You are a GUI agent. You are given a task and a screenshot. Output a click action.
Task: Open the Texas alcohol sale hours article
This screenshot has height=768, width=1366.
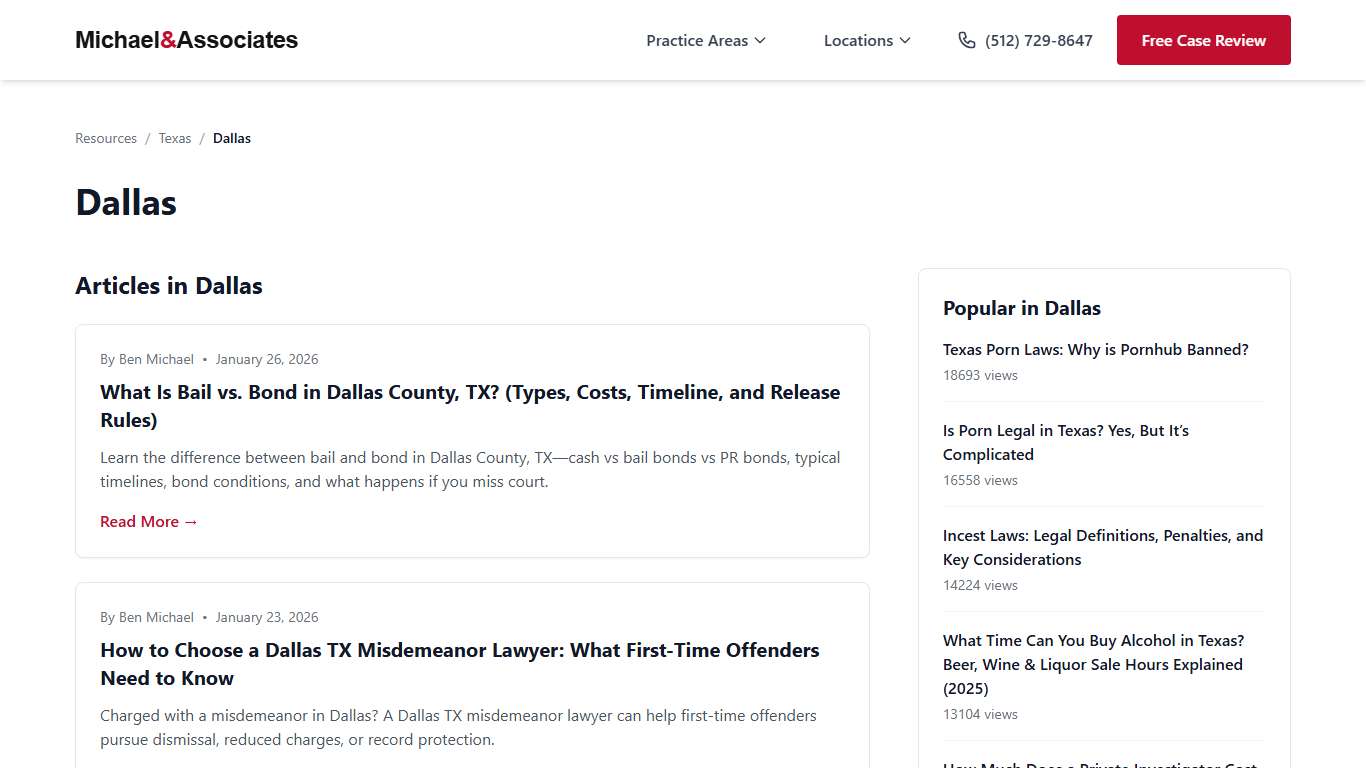coord(1093,664)
